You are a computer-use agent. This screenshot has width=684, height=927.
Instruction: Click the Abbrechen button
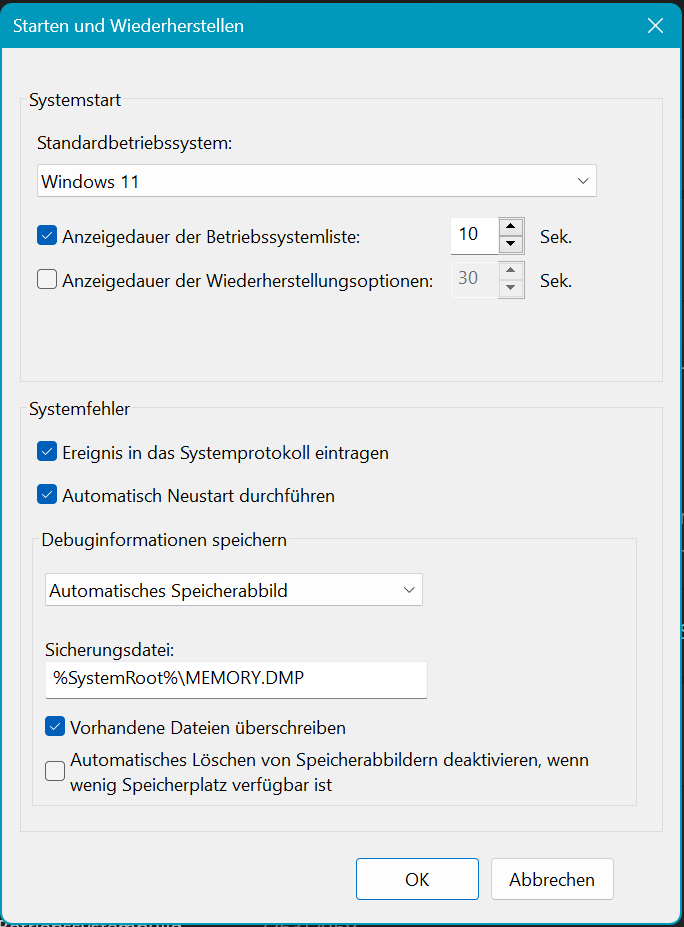[x=552, y=879]
